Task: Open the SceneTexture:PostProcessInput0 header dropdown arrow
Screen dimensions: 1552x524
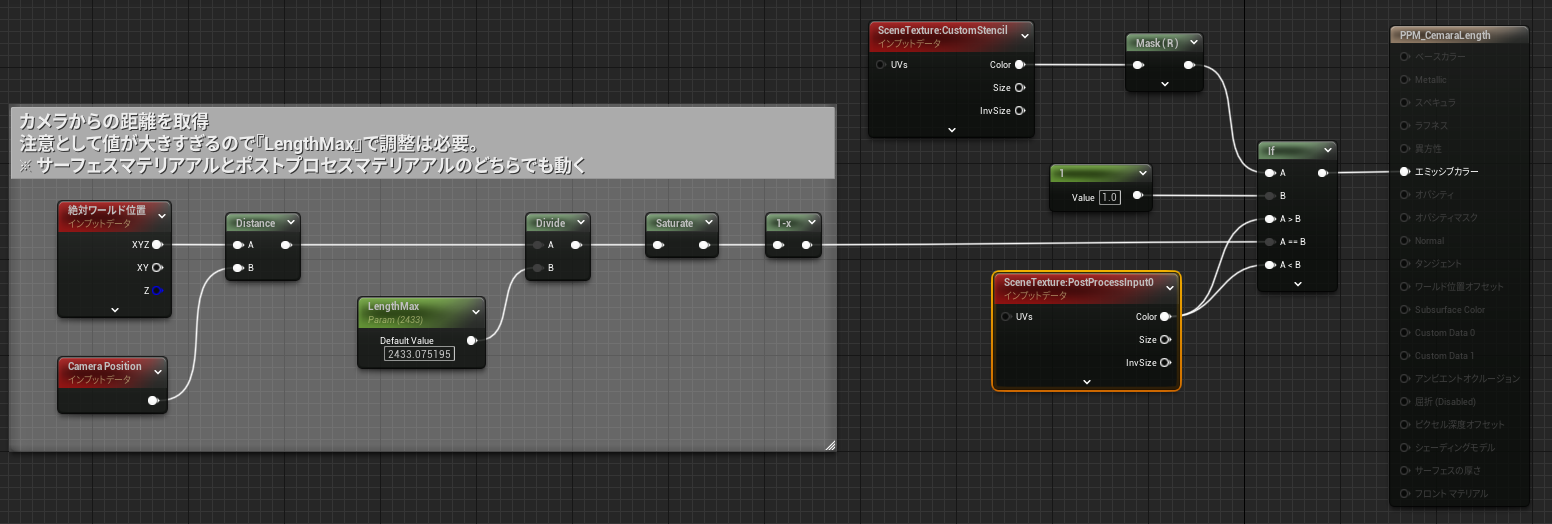Action: [x=1171, y=288]
